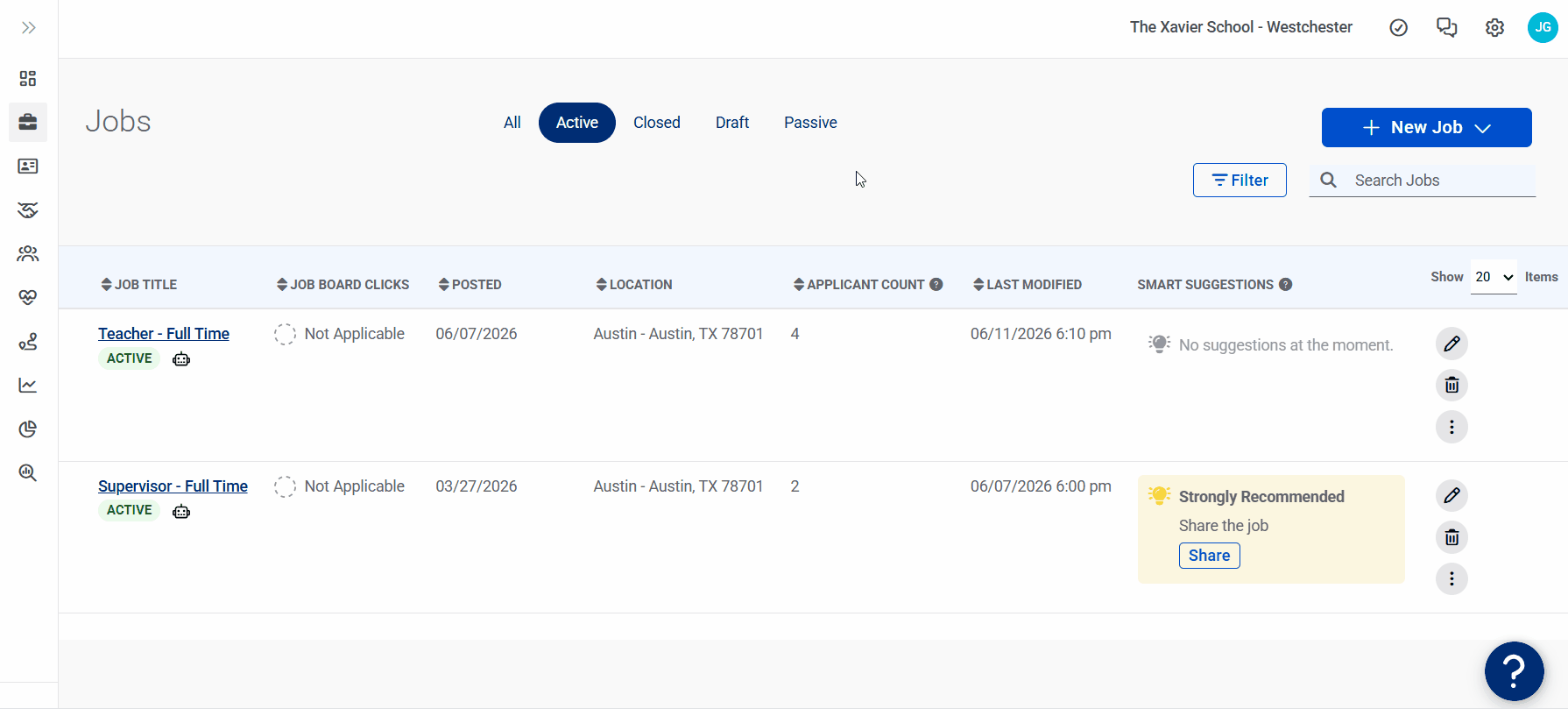1568x709 pixels.
Task: Open the Jobs briefcase icon in the sidebar
Action: click(x=28, y=122)
